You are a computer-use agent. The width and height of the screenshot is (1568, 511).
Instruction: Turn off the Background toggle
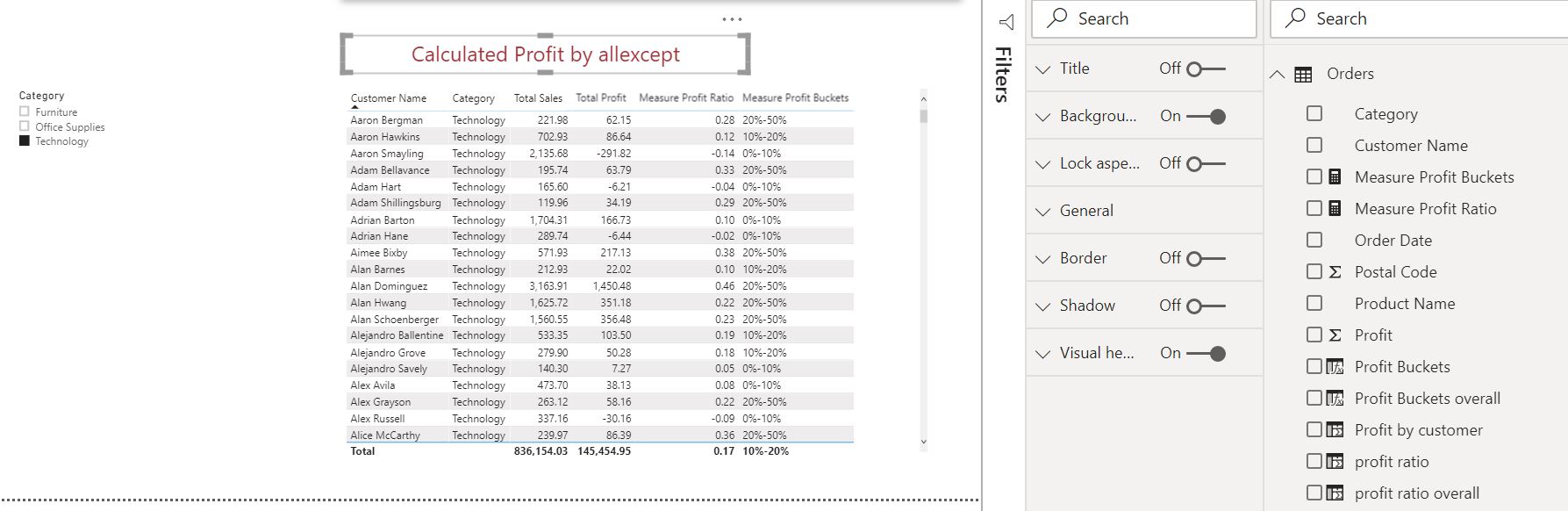click(x=1206, y=116)
